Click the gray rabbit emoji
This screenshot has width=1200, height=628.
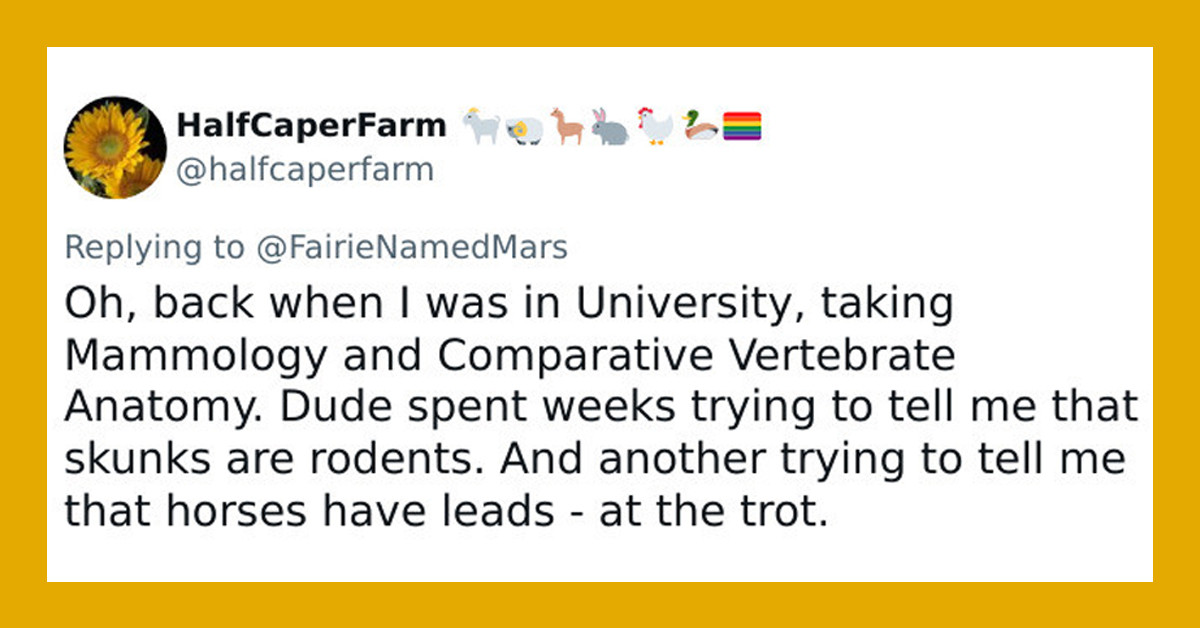pos(609,127)
